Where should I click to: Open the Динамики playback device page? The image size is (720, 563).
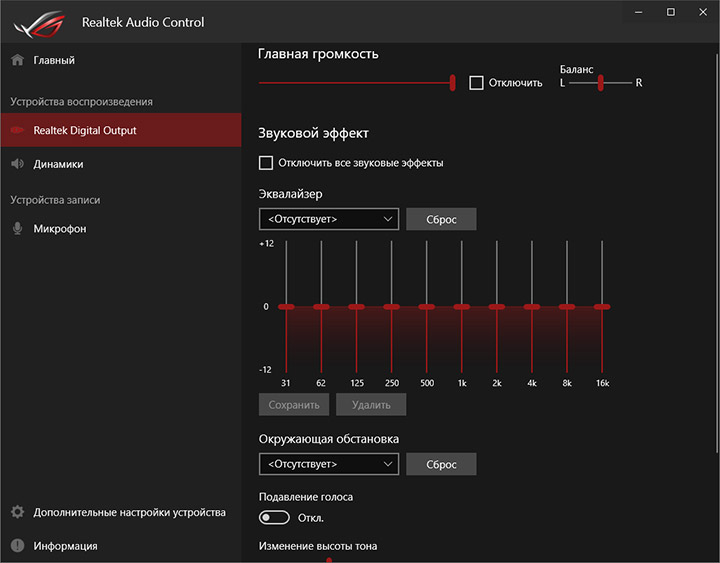pos(58,164)
